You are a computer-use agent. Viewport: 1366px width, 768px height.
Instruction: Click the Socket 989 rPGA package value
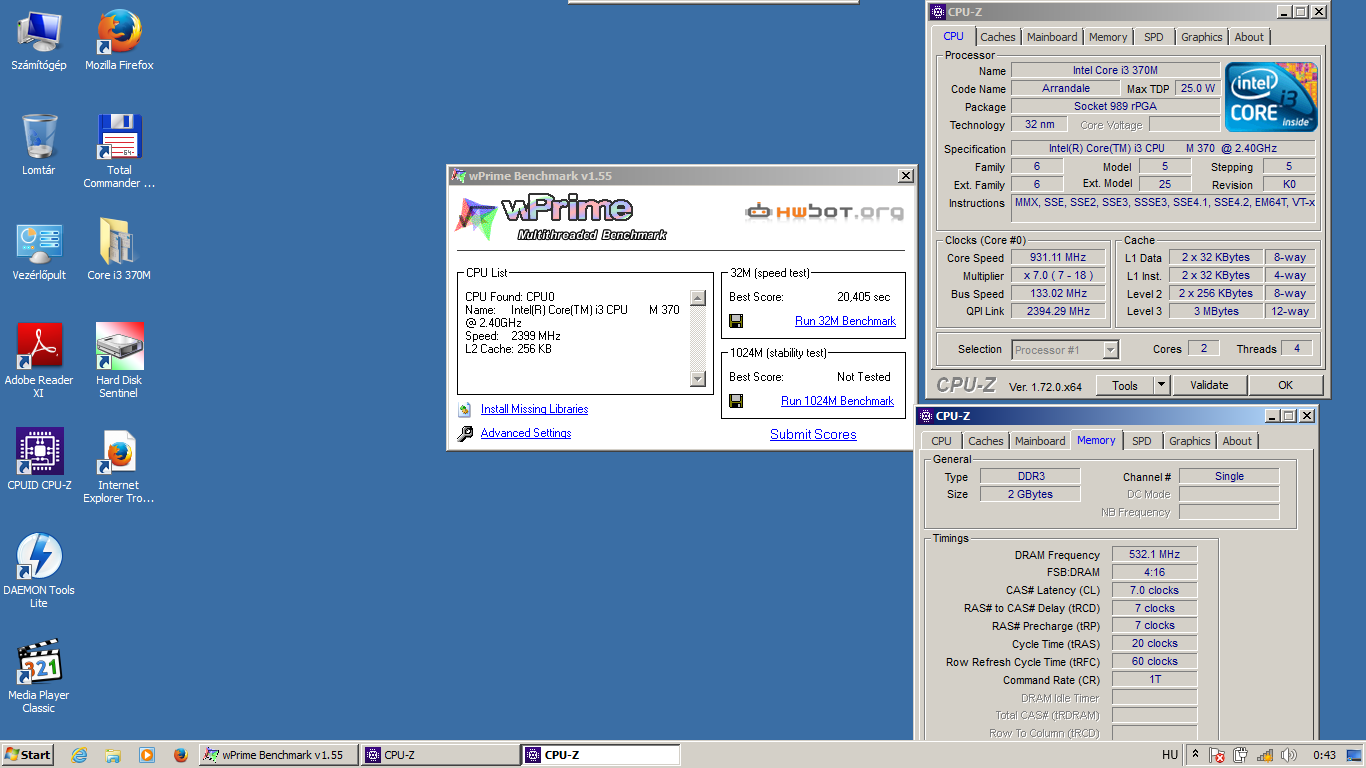[1115, 107]
